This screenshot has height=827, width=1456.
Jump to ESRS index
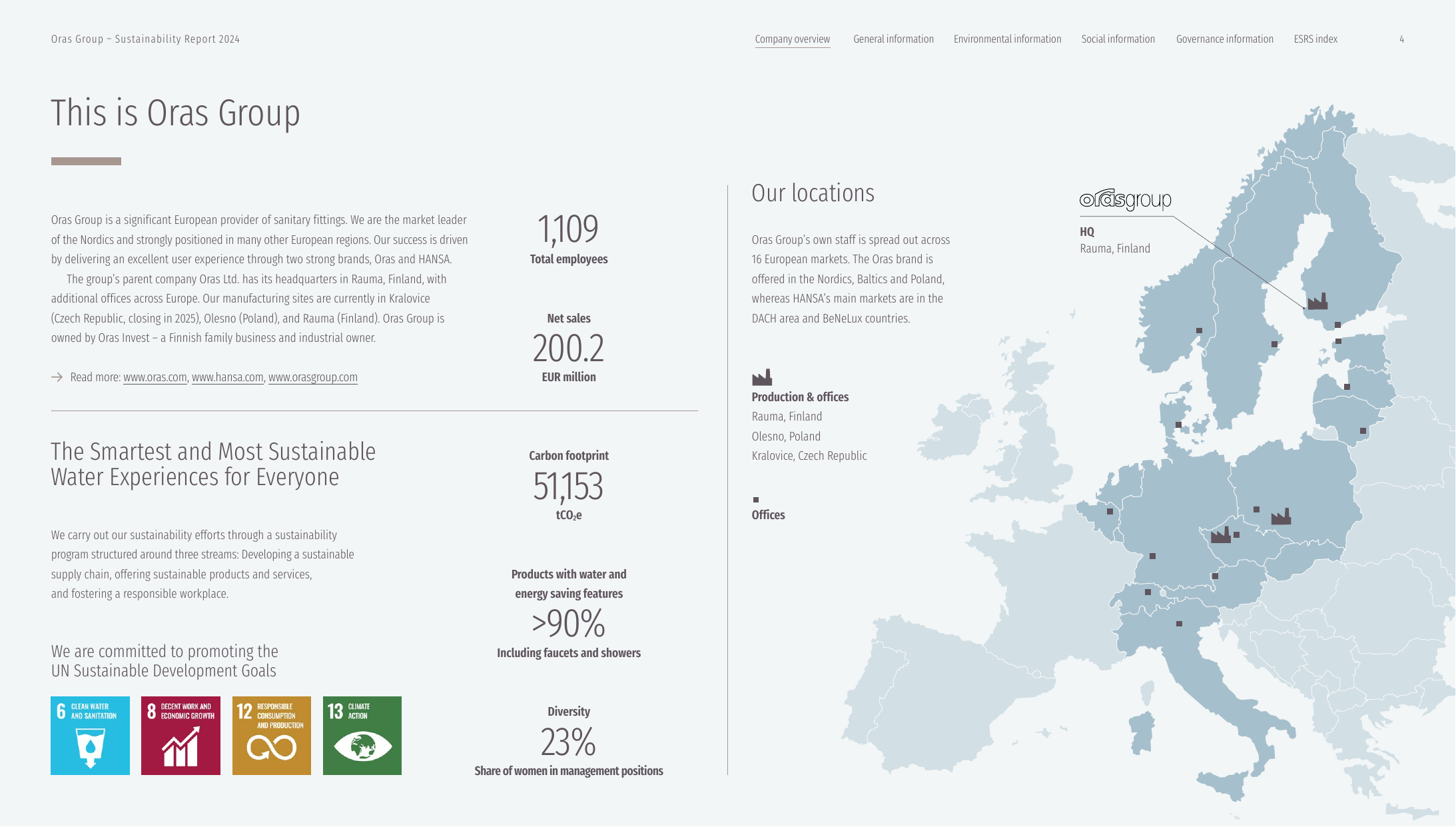tap(1315, 39)
